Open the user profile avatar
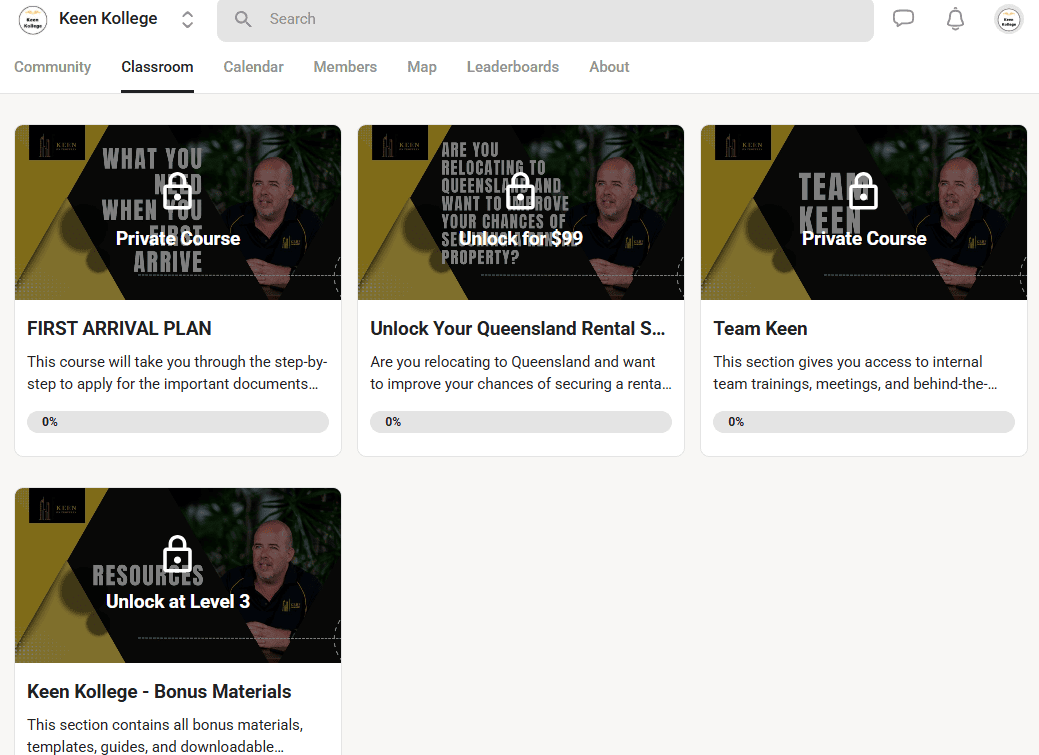This screenshot has width=1039, height=755. point(1008,19)
